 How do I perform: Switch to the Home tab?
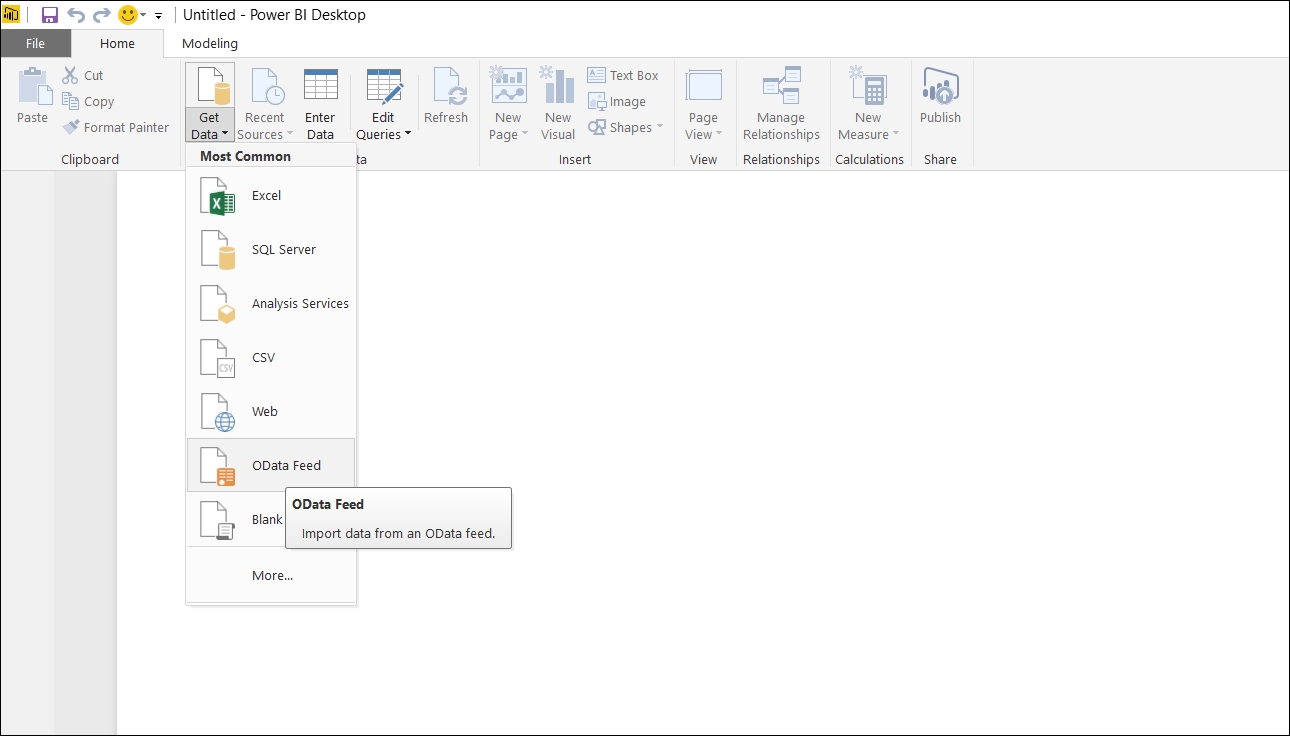tap(117, 43)
